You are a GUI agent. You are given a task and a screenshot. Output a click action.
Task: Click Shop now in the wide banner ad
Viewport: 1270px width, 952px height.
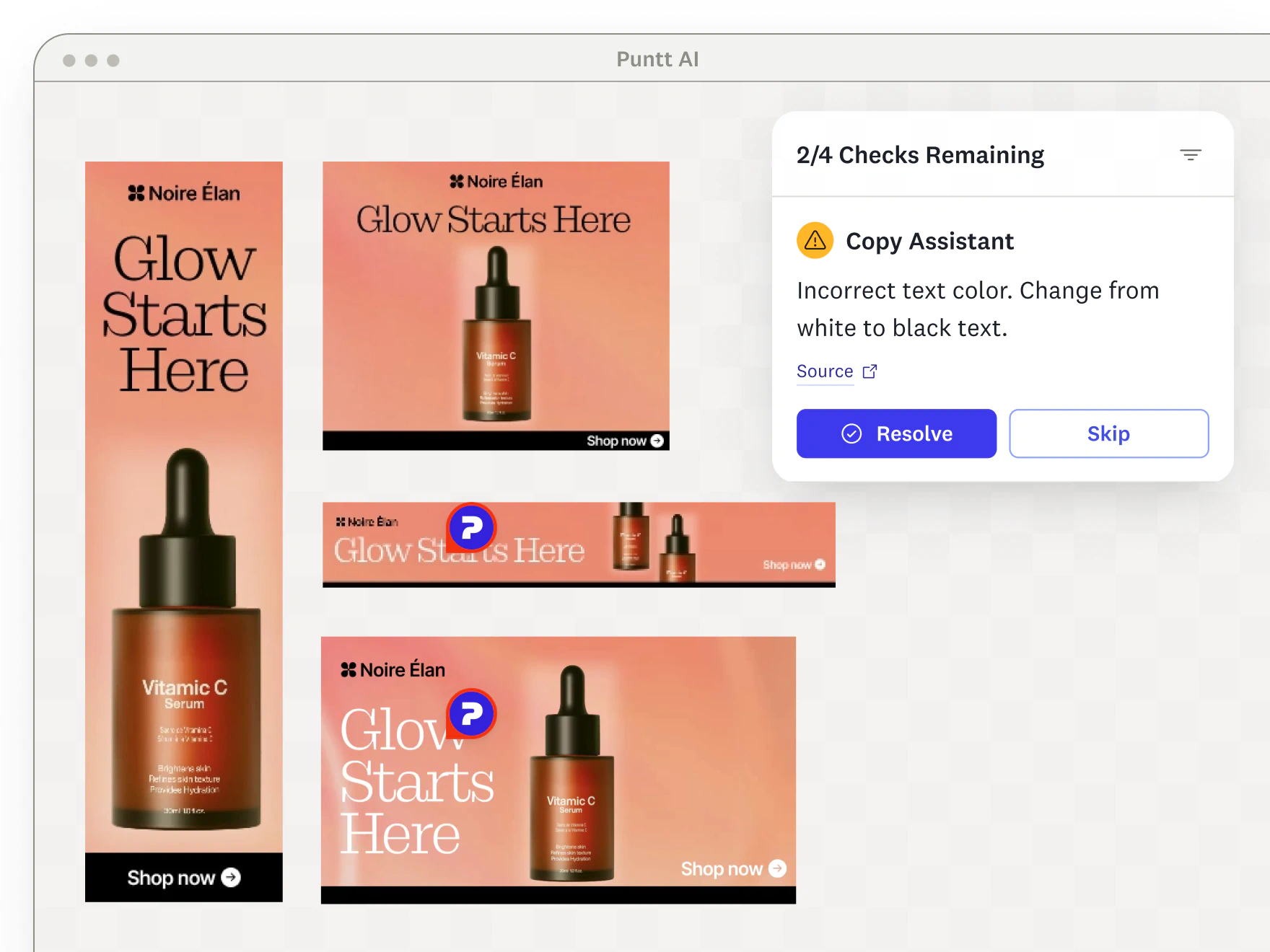pos(794,565)
